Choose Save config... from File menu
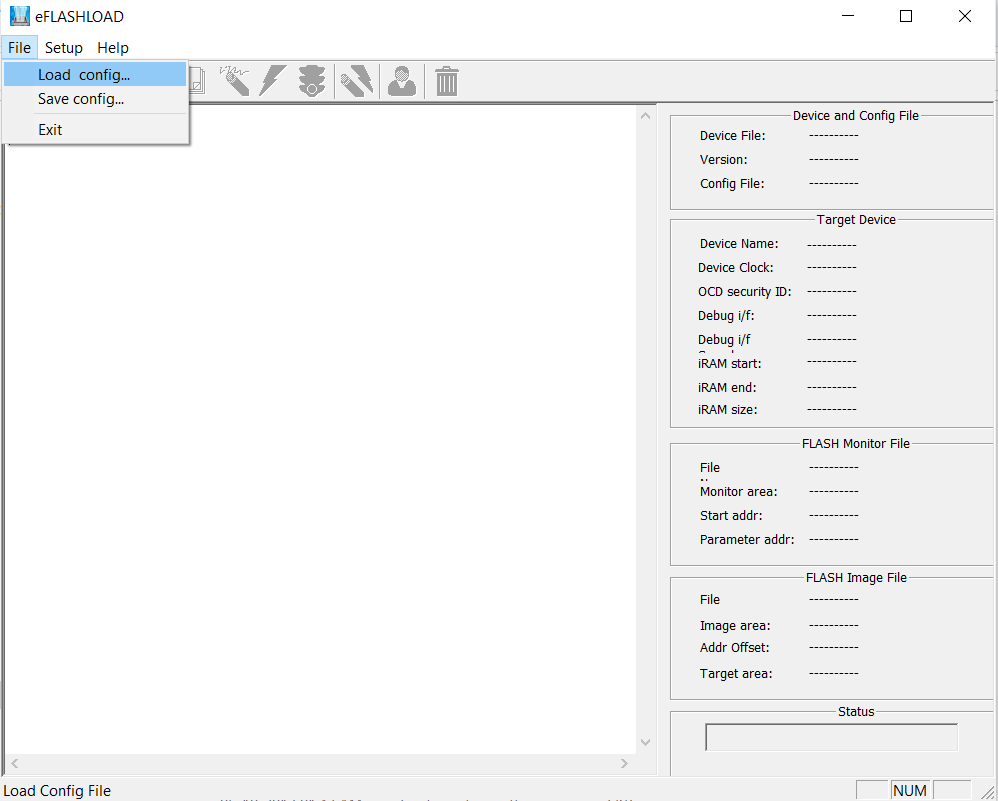This screenshot has height=801, width=998. [x=95, y=99]
